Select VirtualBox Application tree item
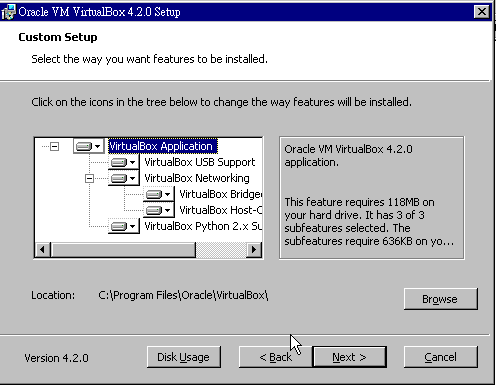This screenshot has height=386, width=496. coord(163,146)
